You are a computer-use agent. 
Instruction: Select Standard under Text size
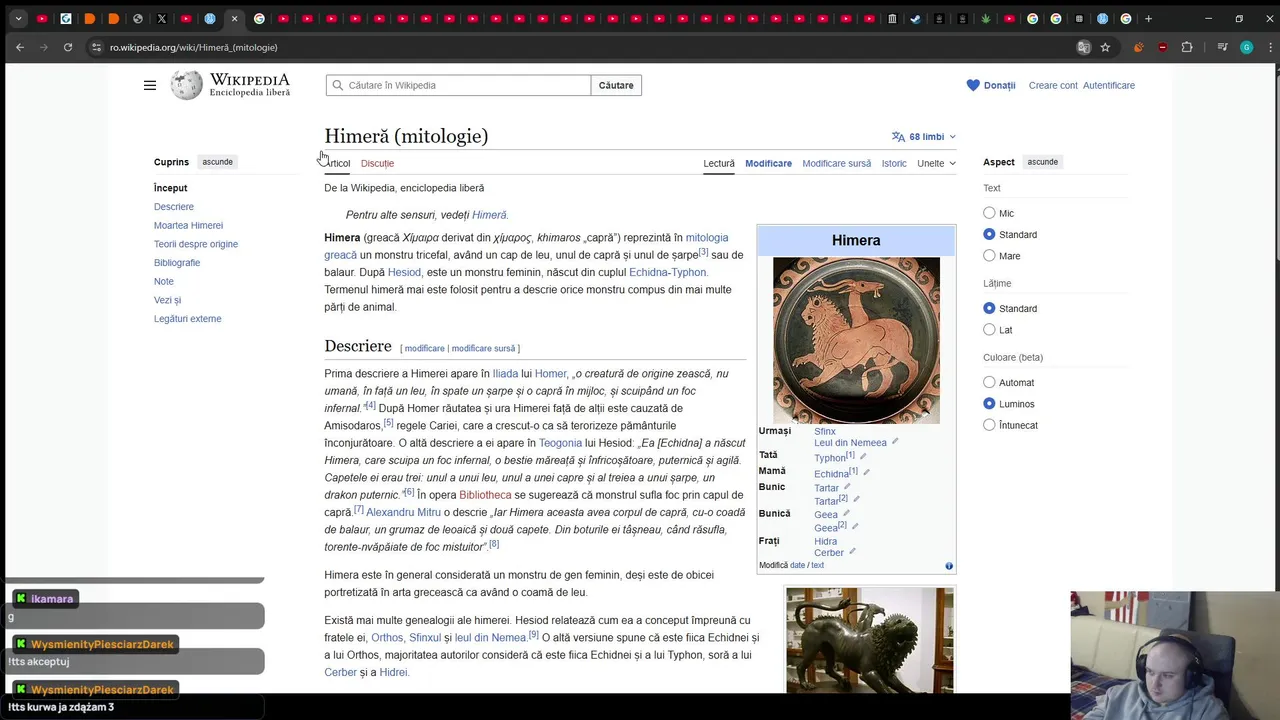click(989, 234)
